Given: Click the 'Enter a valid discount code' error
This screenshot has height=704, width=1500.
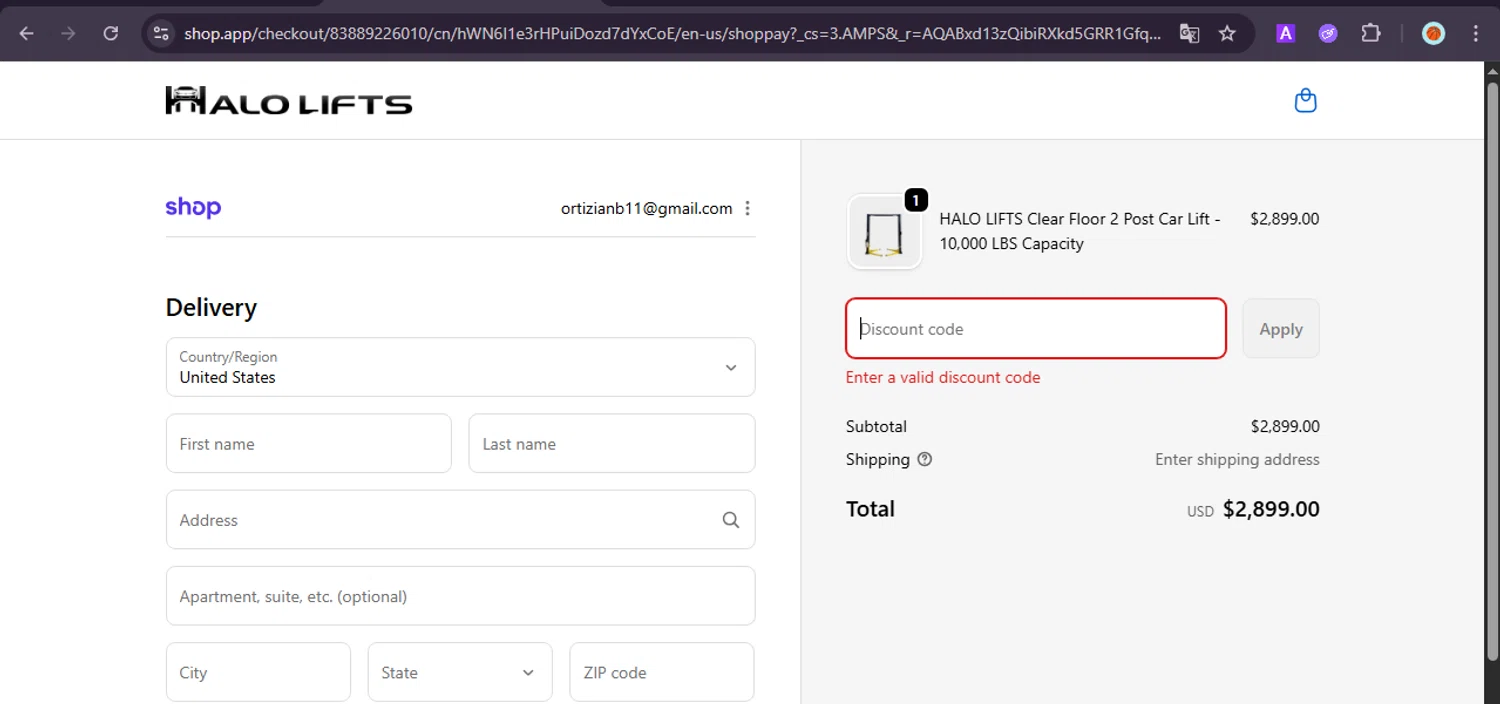Looking at the screenshot, I should coord(943,378).
